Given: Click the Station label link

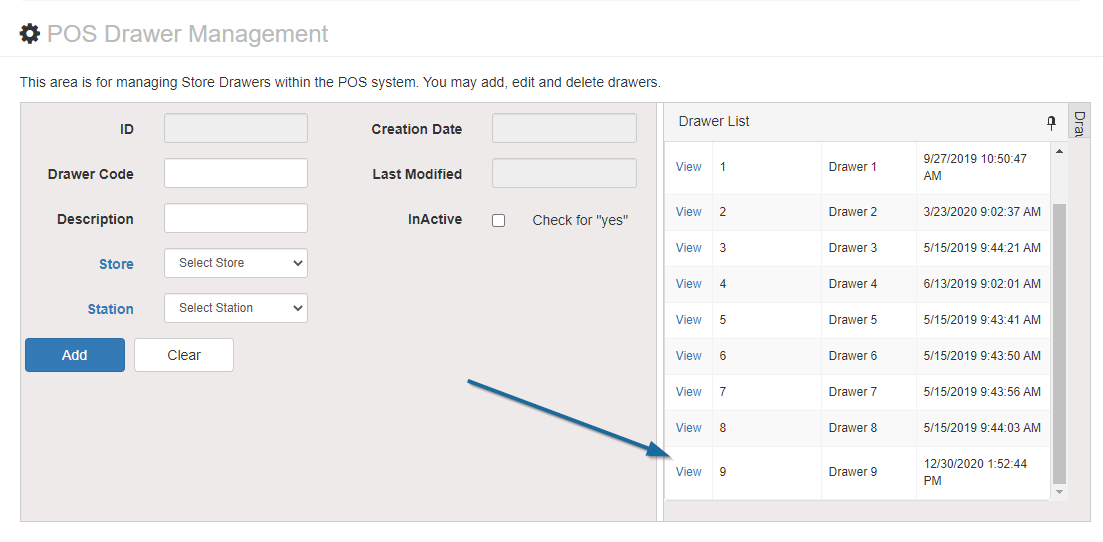Looking at the screenshot, I should [x=110, y=309].
